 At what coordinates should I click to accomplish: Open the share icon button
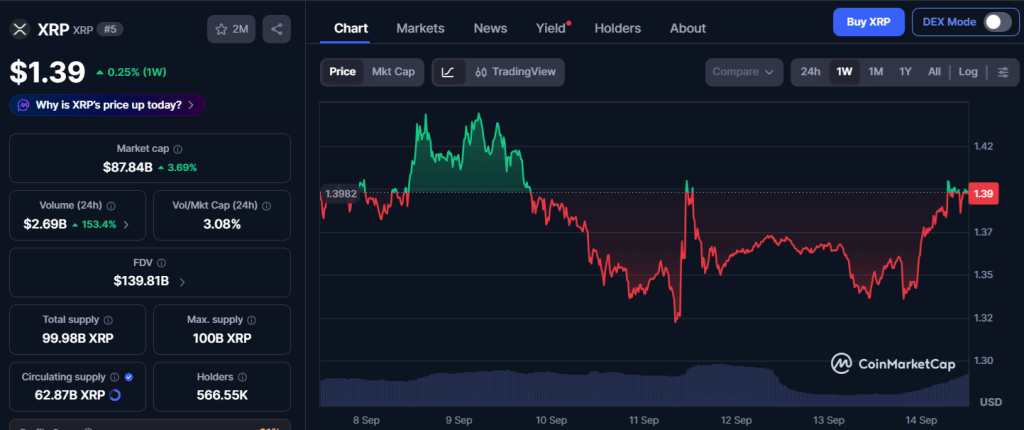click(x=276, y=29)
